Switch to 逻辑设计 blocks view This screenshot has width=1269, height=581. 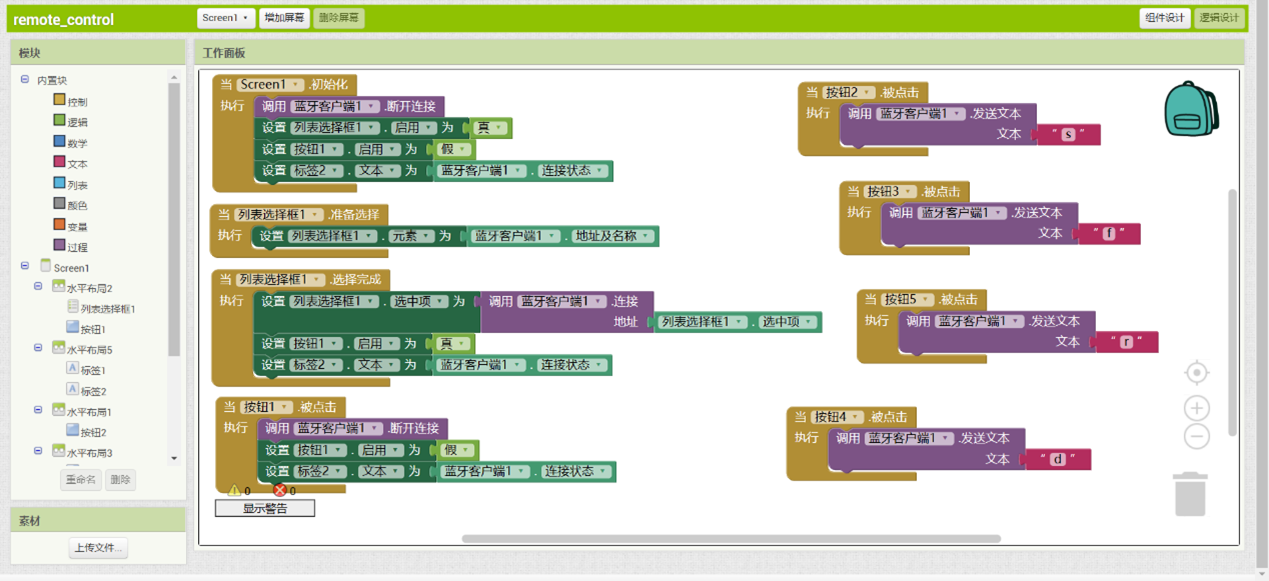tap(1219, 18)
